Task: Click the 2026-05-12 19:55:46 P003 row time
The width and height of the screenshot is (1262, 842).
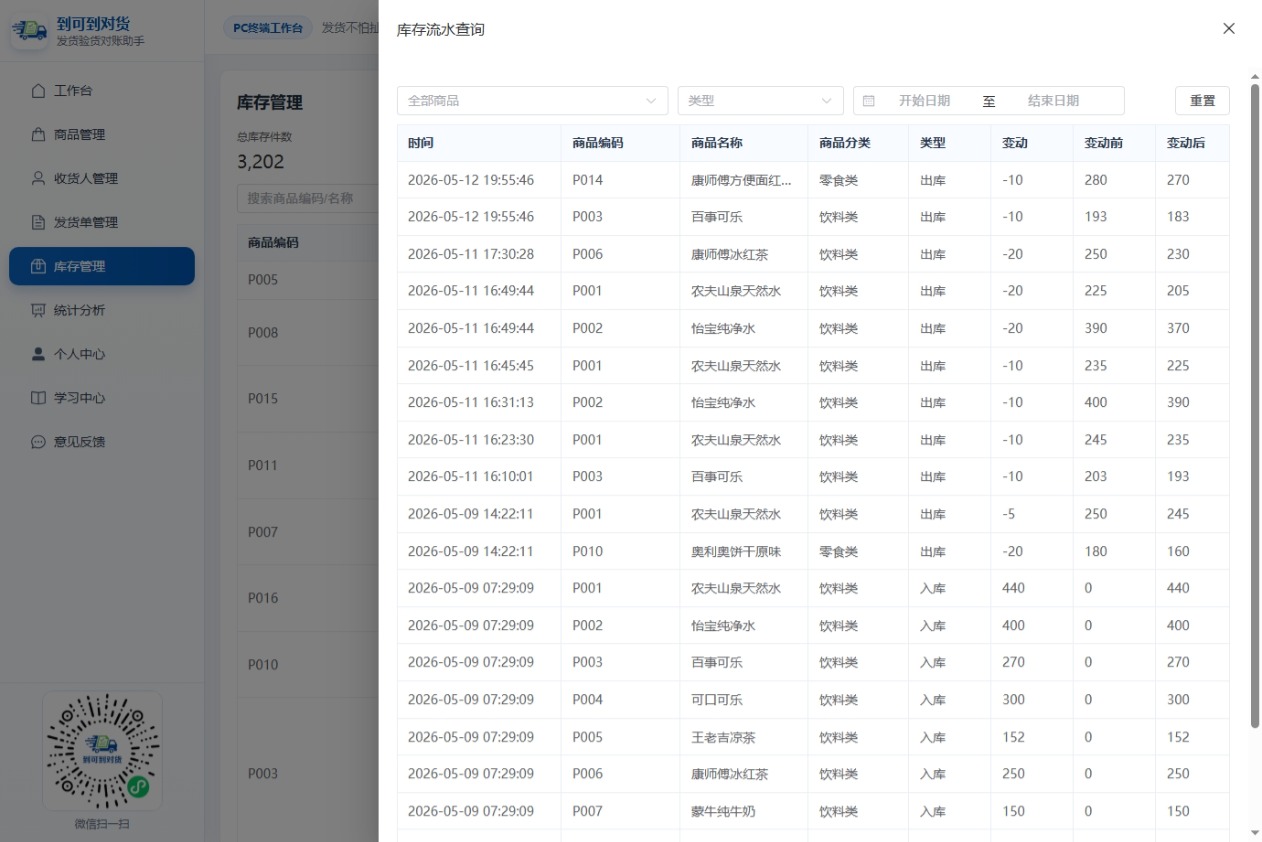Action: point(471,217)
